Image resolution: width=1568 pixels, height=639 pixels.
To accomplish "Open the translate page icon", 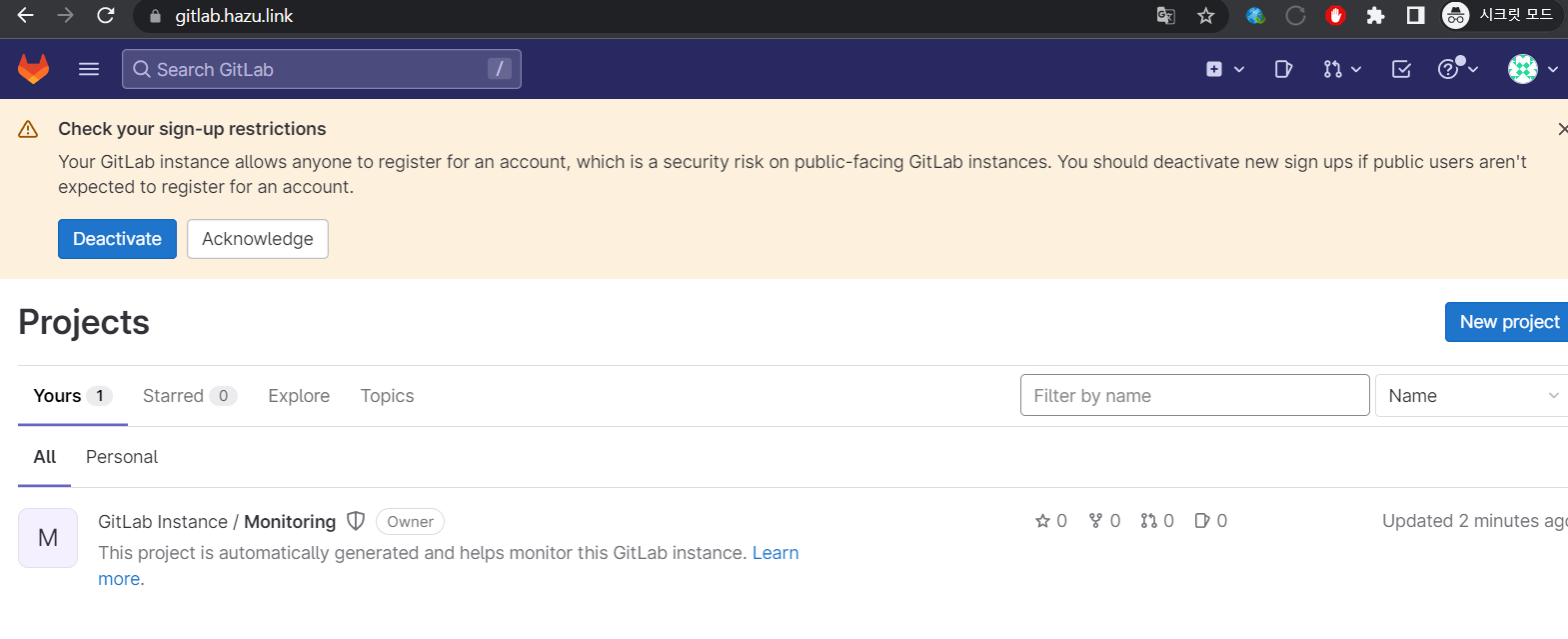I will pyautogui.click(x=1165, y=15).
